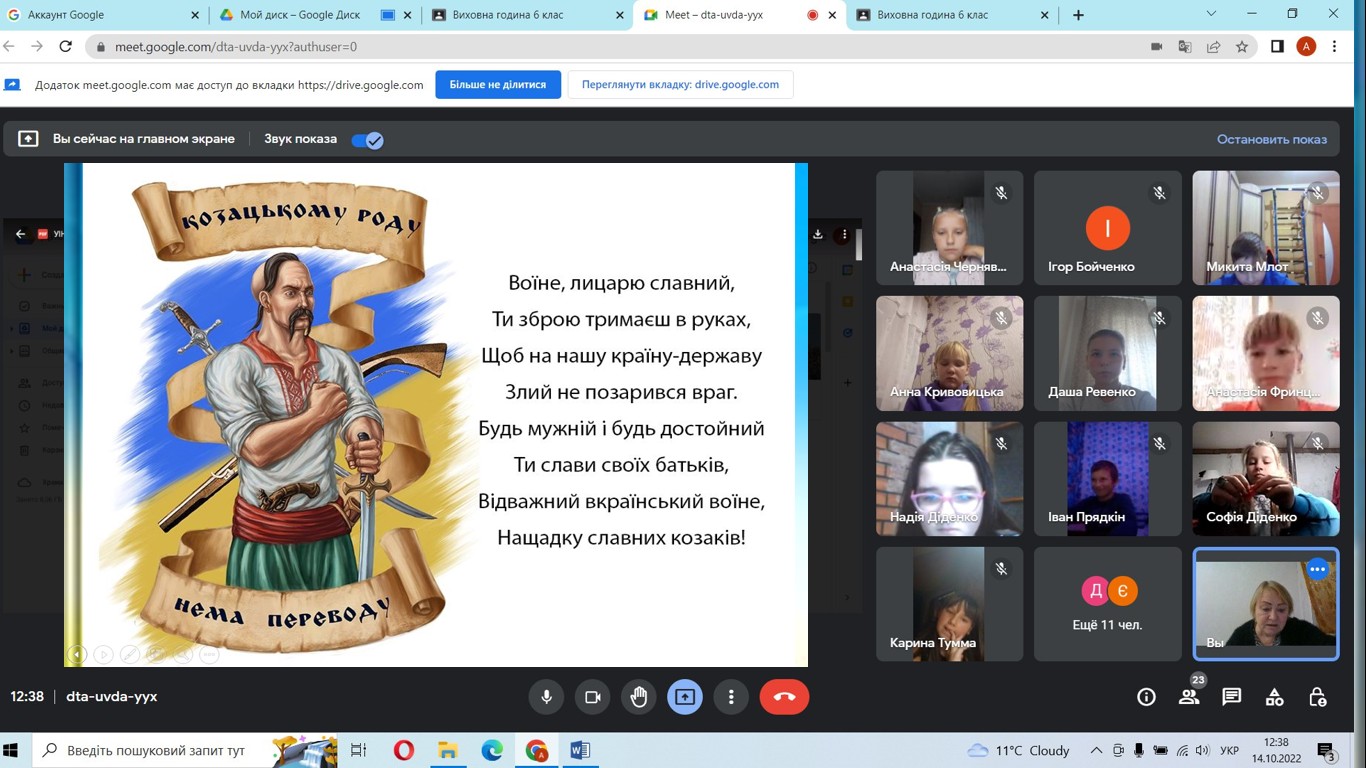The image size is (1366, 768).
Task: Select Микита Млот video tile
Action: click(1266, 228)
